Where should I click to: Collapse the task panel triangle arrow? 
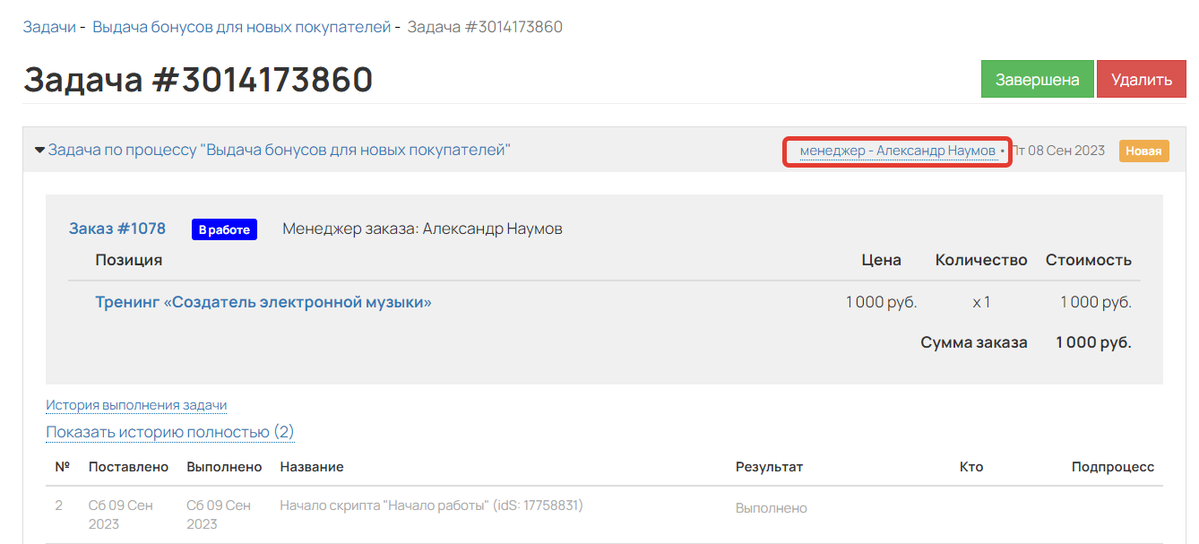click(40, 151)
